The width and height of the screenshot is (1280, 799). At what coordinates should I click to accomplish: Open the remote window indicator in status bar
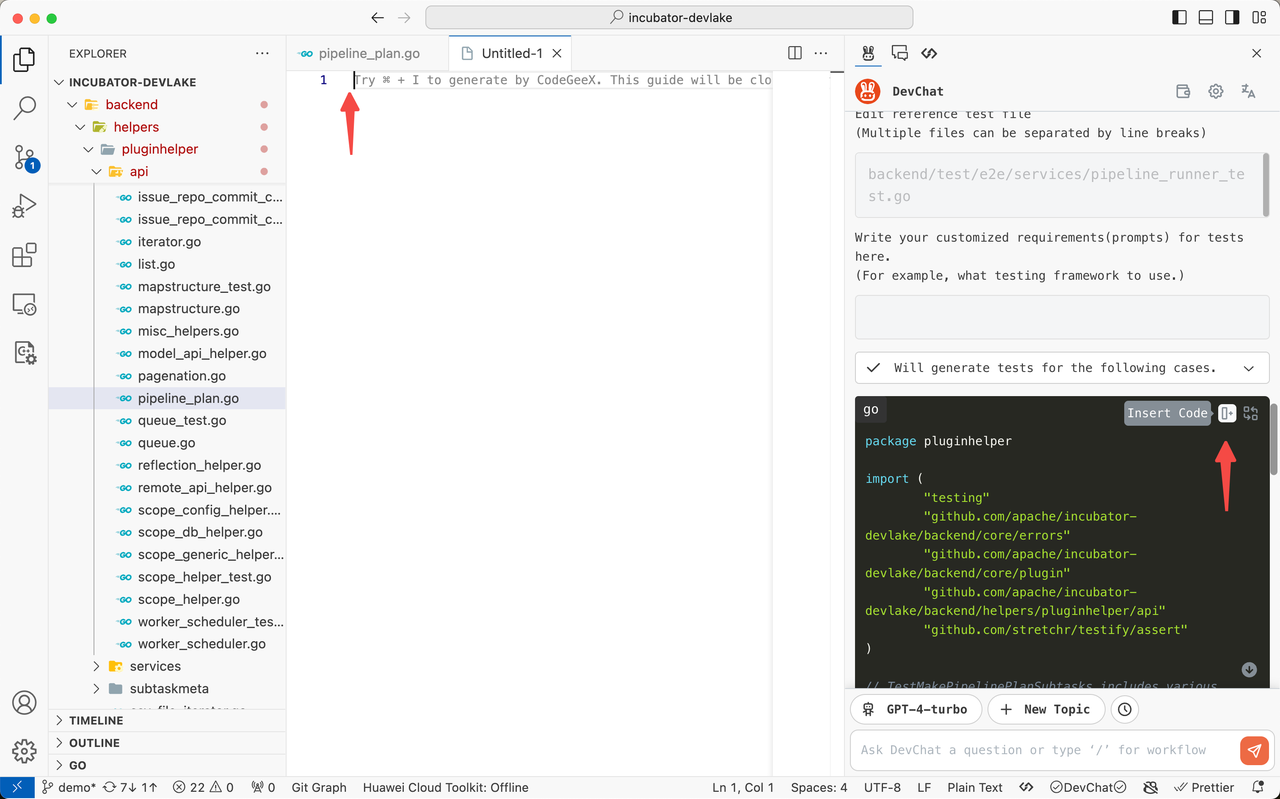pos(17,787)
